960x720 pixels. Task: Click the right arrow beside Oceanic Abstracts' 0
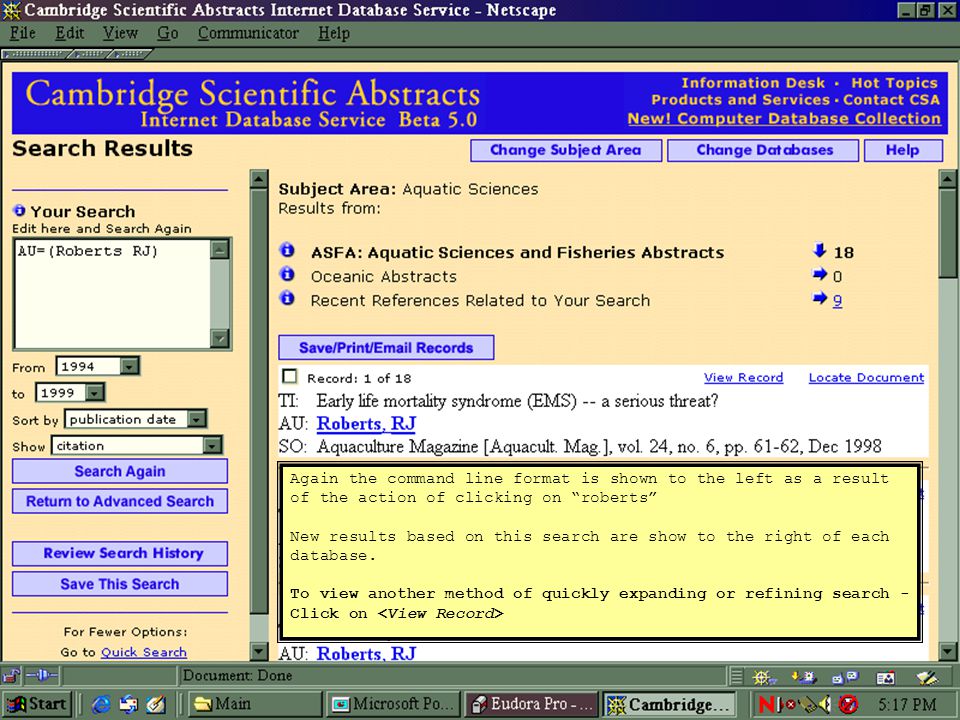click(x=820, y=274)
